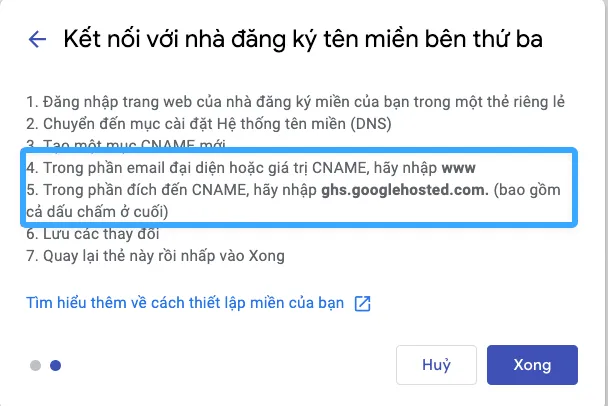Open the "Tìm hiểu thêm về cách thiết lập miền" link
608x406 pixels.
(187, 303)
